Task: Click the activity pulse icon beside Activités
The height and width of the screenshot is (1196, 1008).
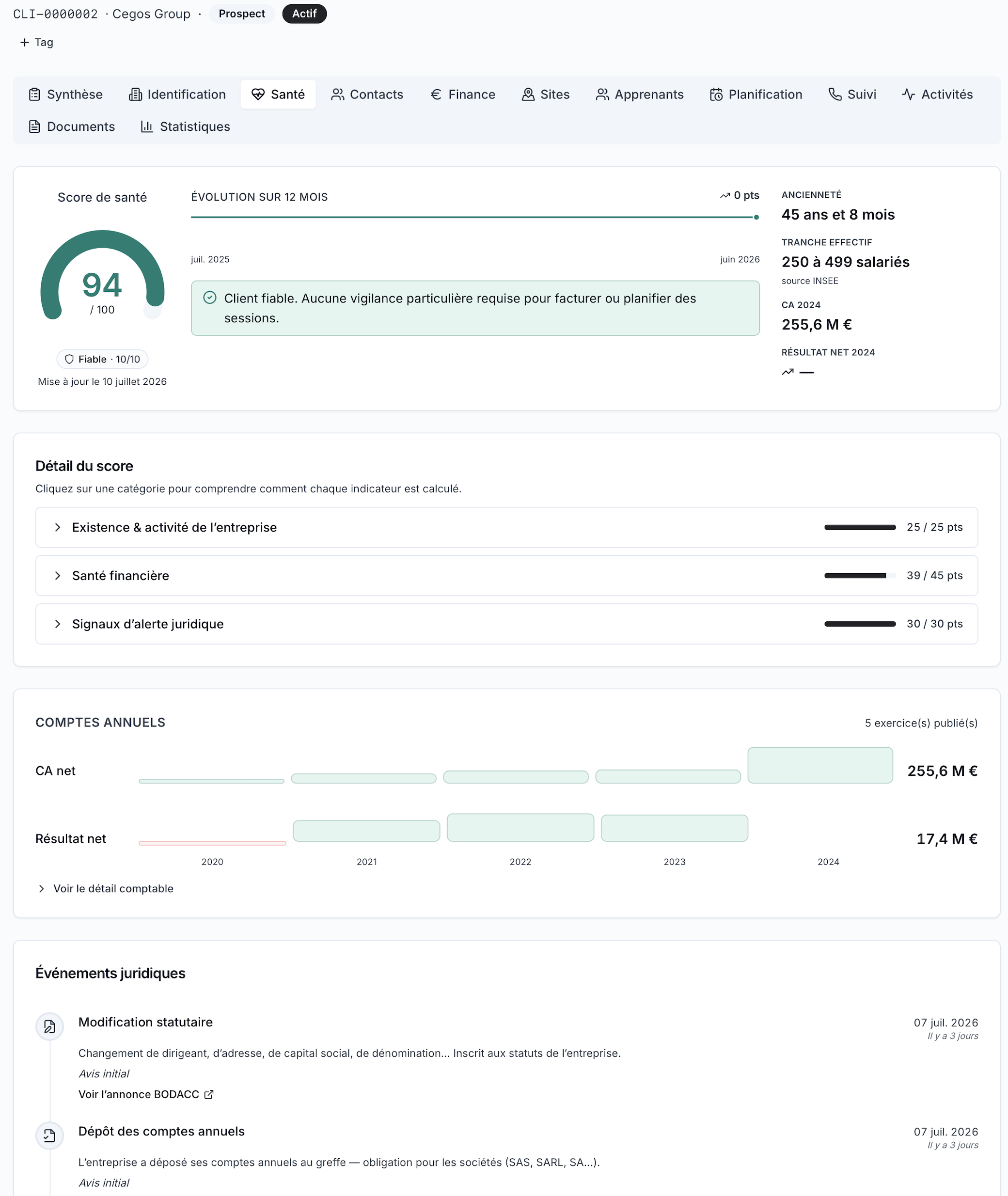Action: [x=909, y=94]
